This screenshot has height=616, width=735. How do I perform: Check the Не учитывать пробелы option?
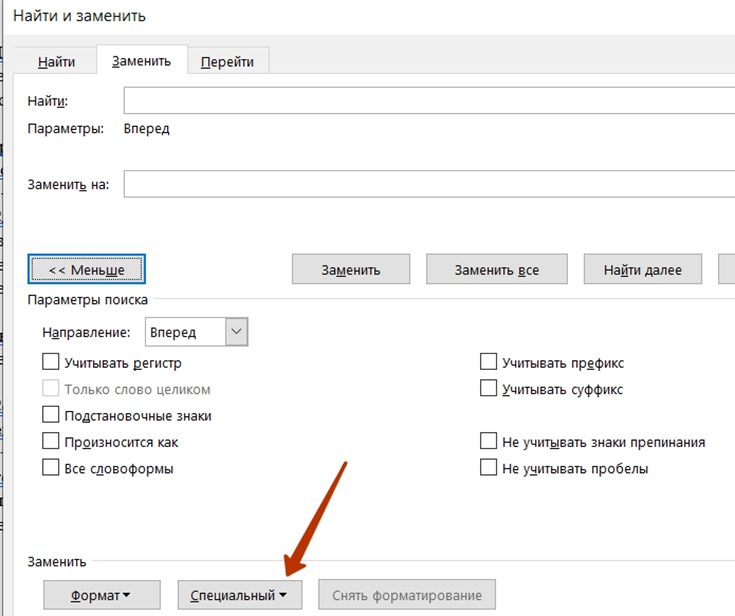coord(488,468)
